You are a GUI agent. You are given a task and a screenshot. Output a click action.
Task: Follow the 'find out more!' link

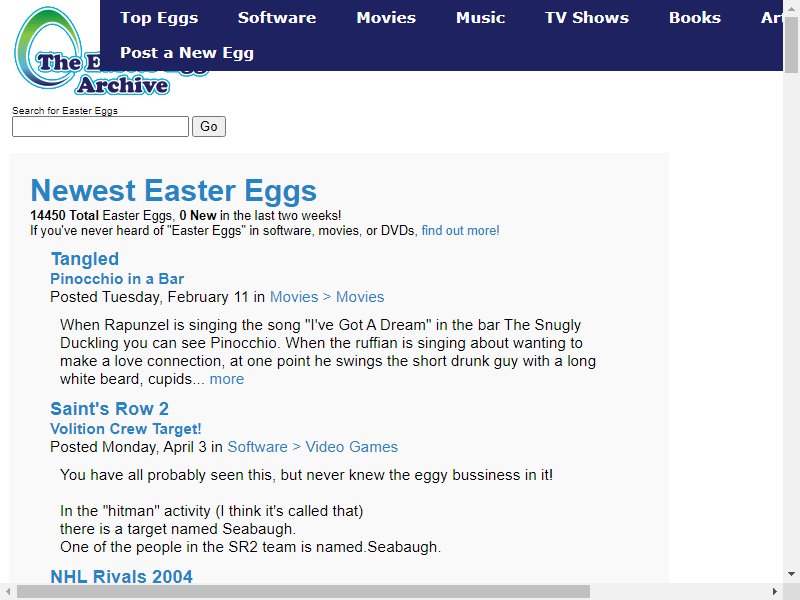pos(460,231)
